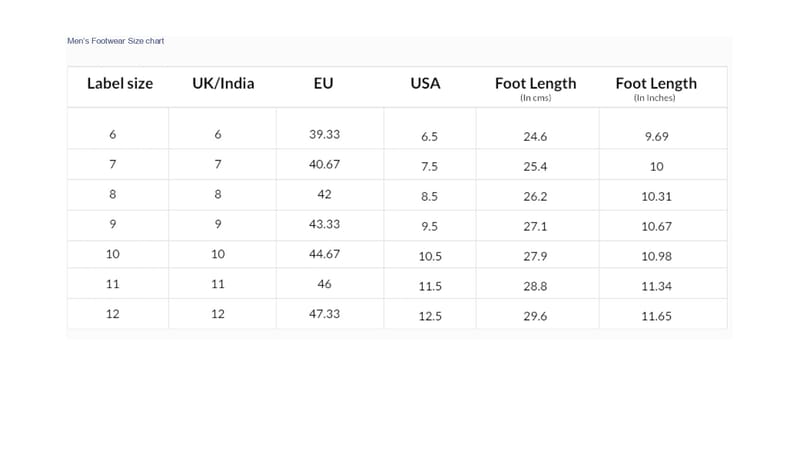
Task: Click the EU size 46 cell
Action: 324,284
